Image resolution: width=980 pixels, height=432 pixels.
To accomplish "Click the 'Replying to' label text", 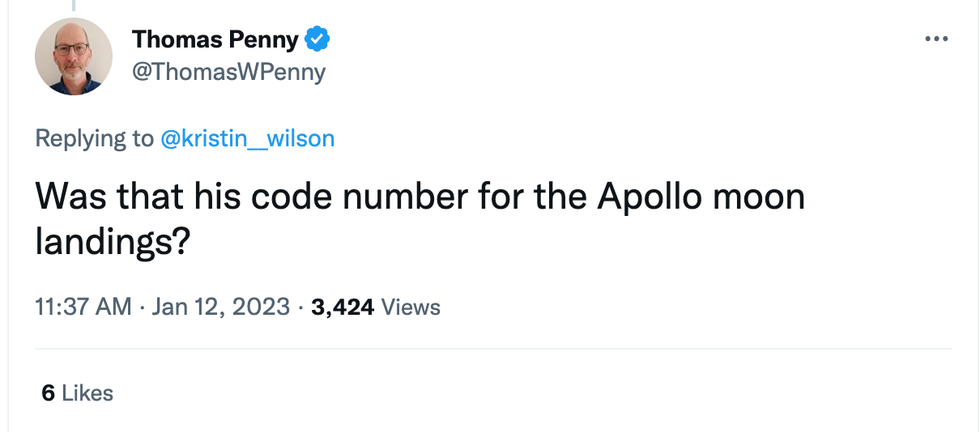I will tap(94, 138).
